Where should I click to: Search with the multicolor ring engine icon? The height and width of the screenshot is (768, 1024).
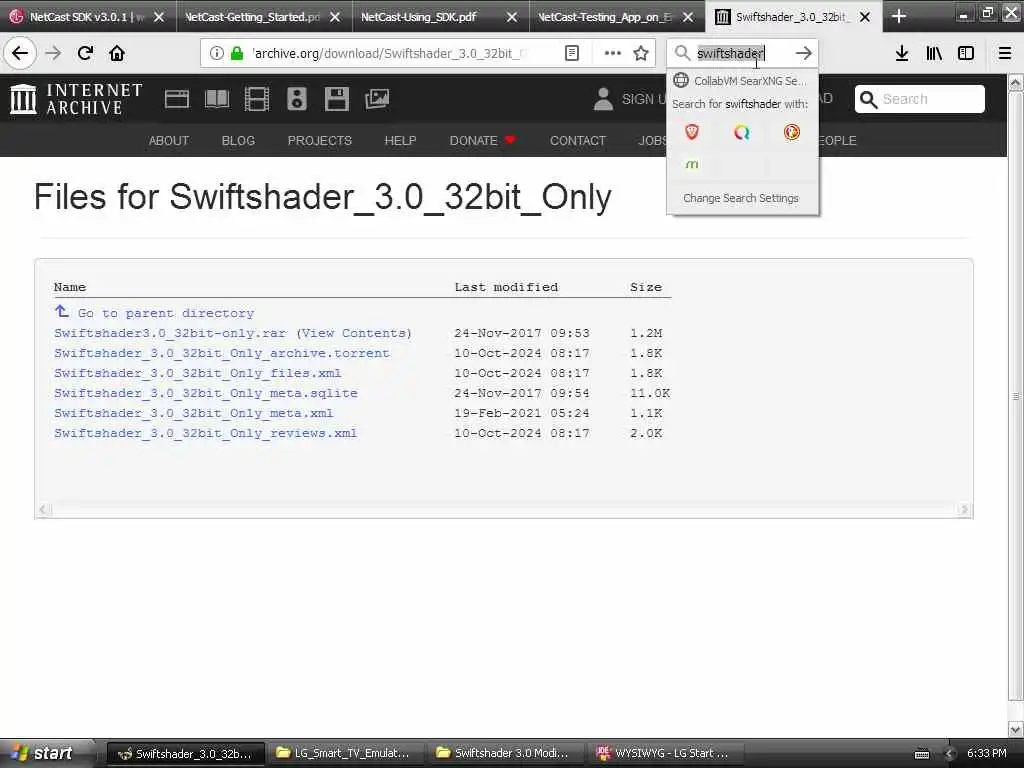pos(741,133)
